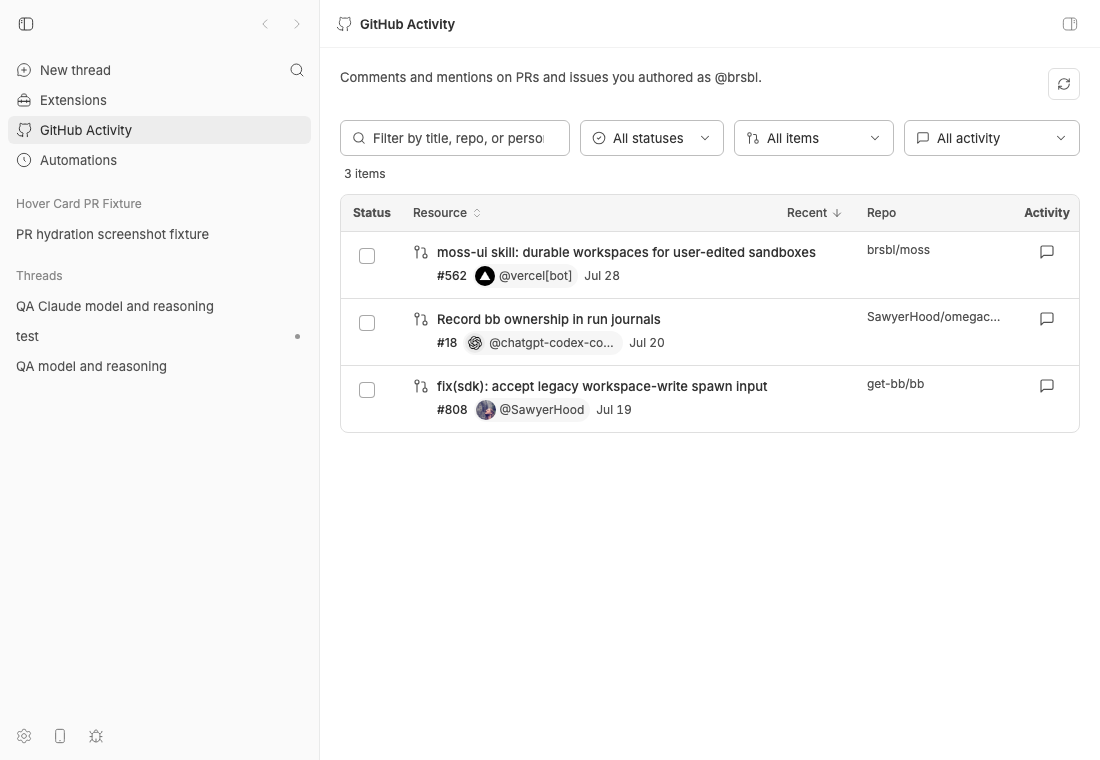Open PR moss-ui skill durable workspaces title
This screenshot has width=1100, height=760.
click(626, 252)
